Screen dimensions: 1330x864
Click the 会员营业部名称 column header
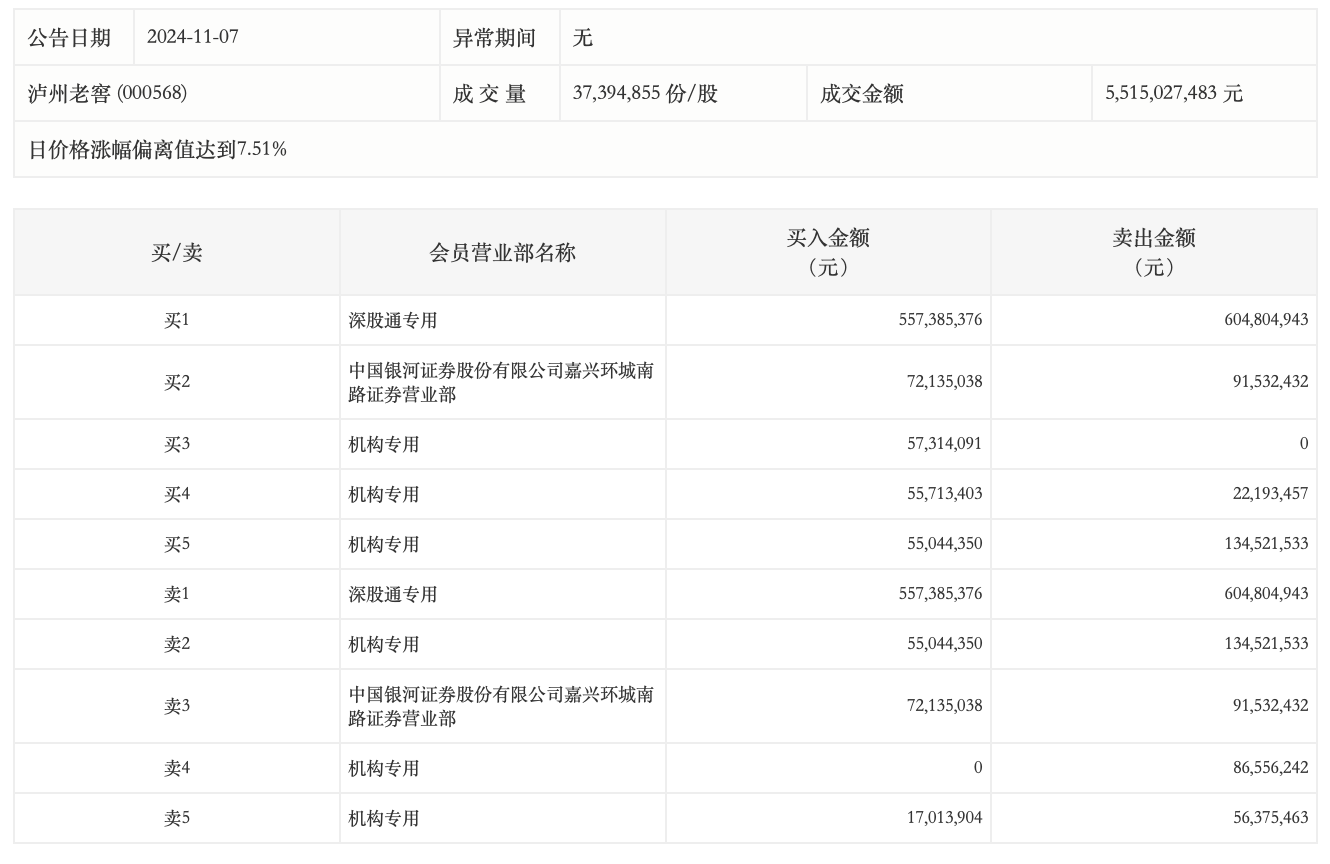click(502, 253)
